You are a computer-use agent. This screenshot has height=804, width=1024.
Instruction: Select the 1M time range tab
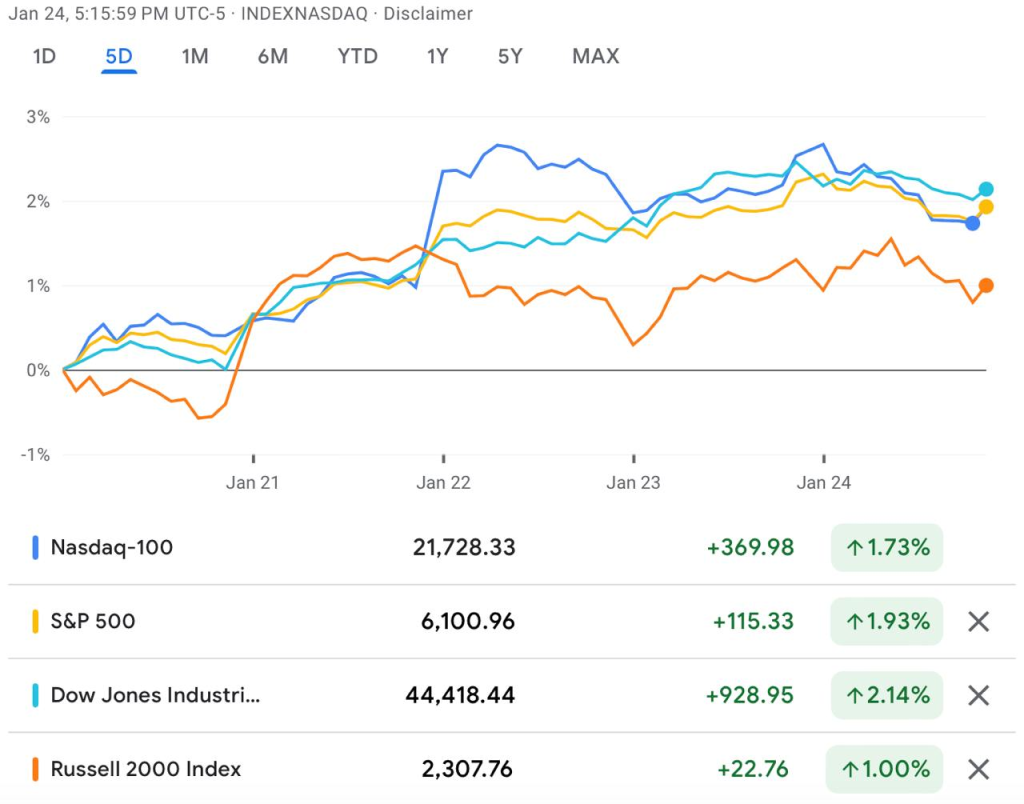195,56
